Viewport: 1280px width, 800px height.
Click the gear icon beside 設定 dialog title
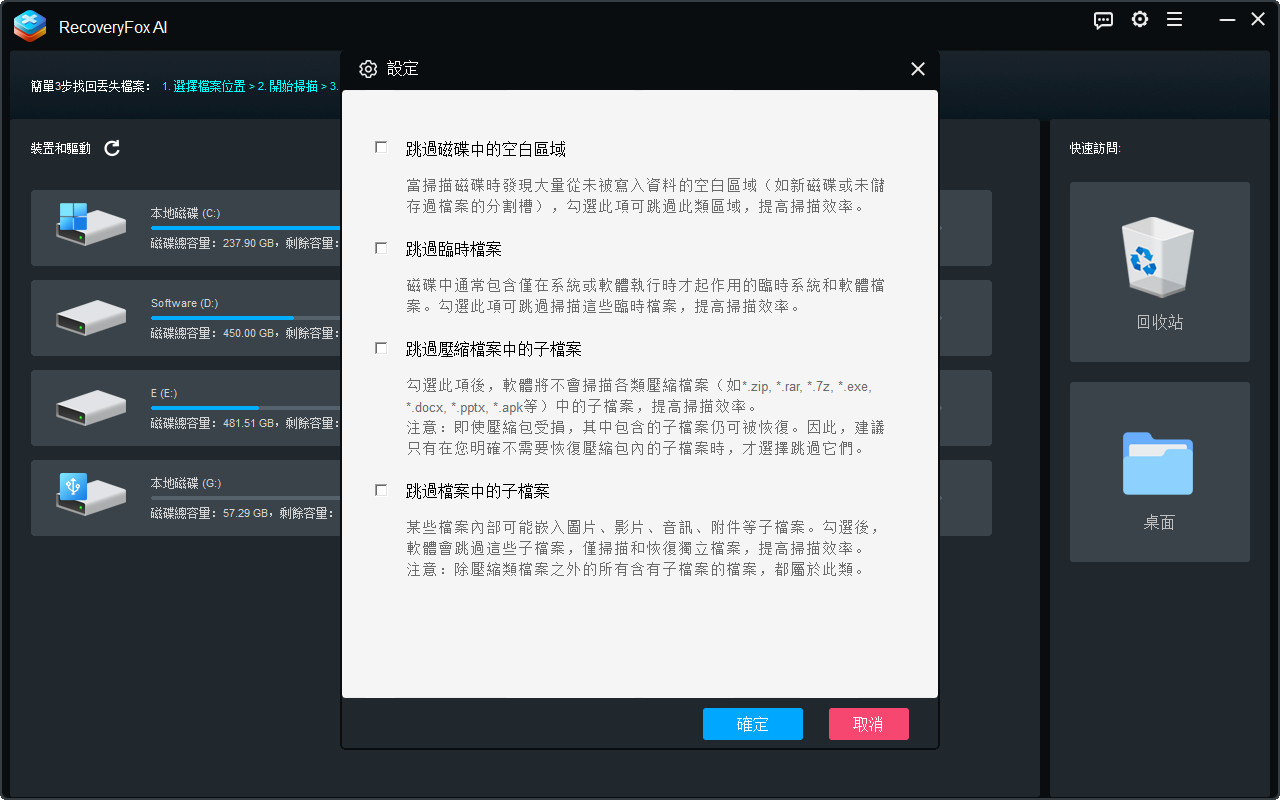[x=368, y=69]
